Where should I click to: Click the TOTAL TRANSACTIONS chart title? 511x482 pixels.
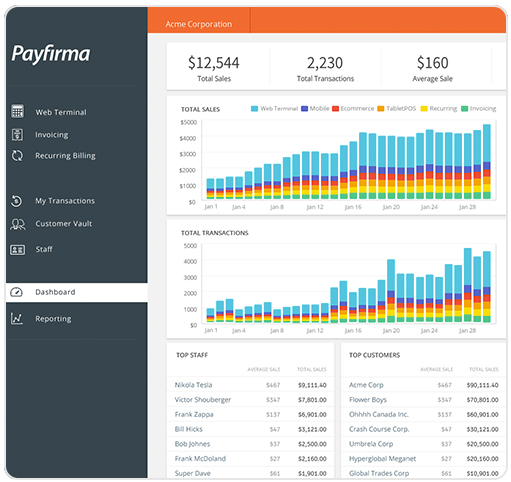(215, 233)
